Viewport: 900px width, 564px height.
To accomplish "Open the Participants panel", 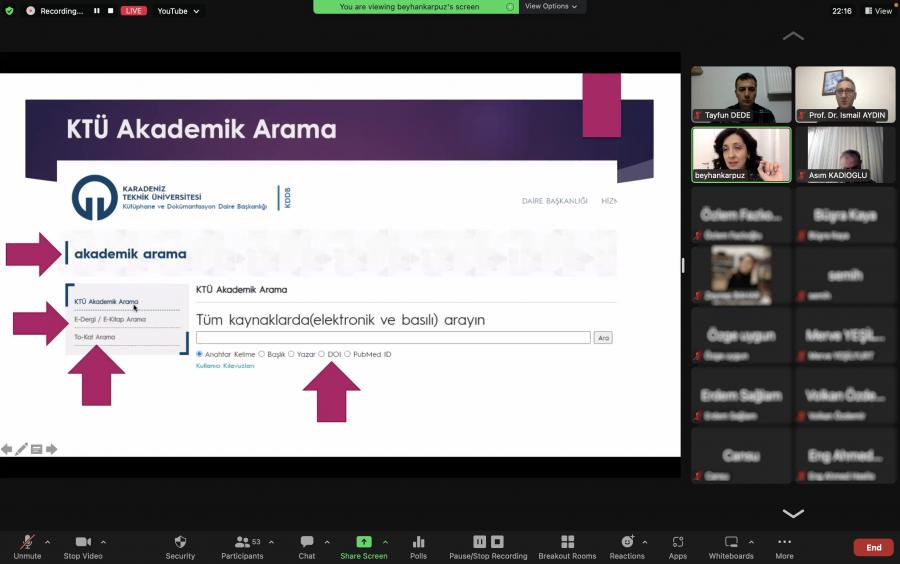I will [x=242, y=547].
